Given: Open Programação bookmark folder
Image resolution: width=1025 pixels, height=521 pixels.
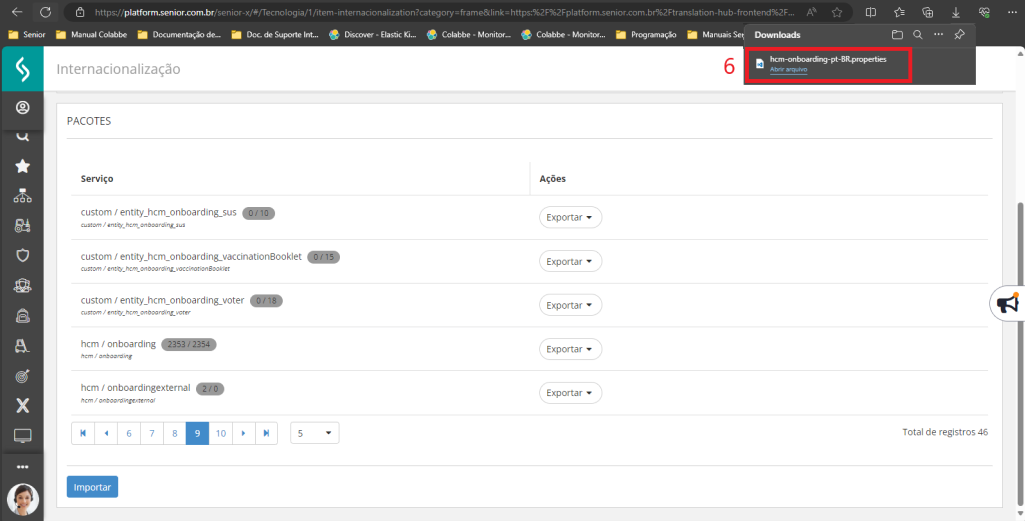Looking at the screenshot, I should (x=645, y=35).
